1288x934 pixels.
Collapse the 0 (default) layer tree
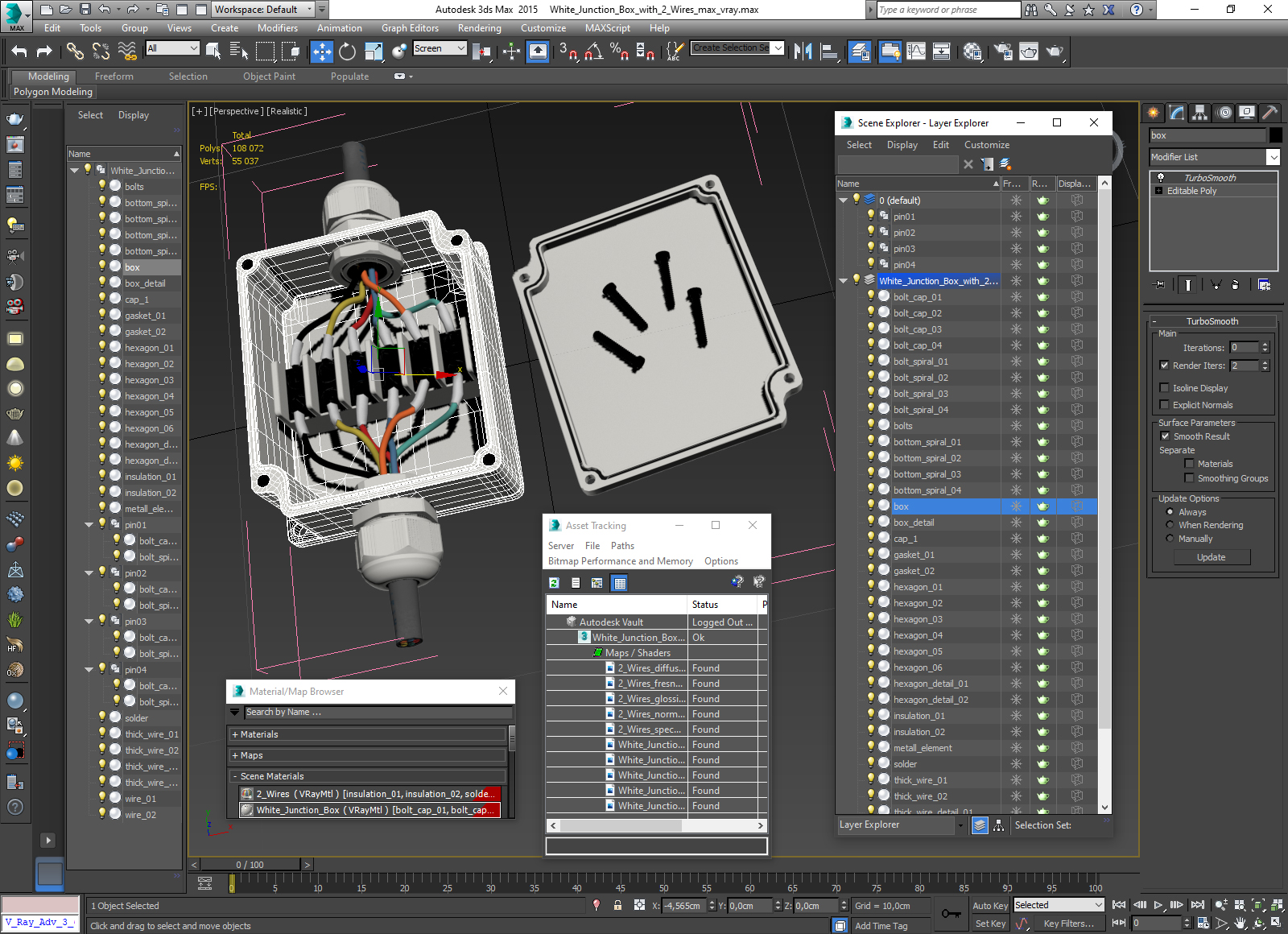844,200
